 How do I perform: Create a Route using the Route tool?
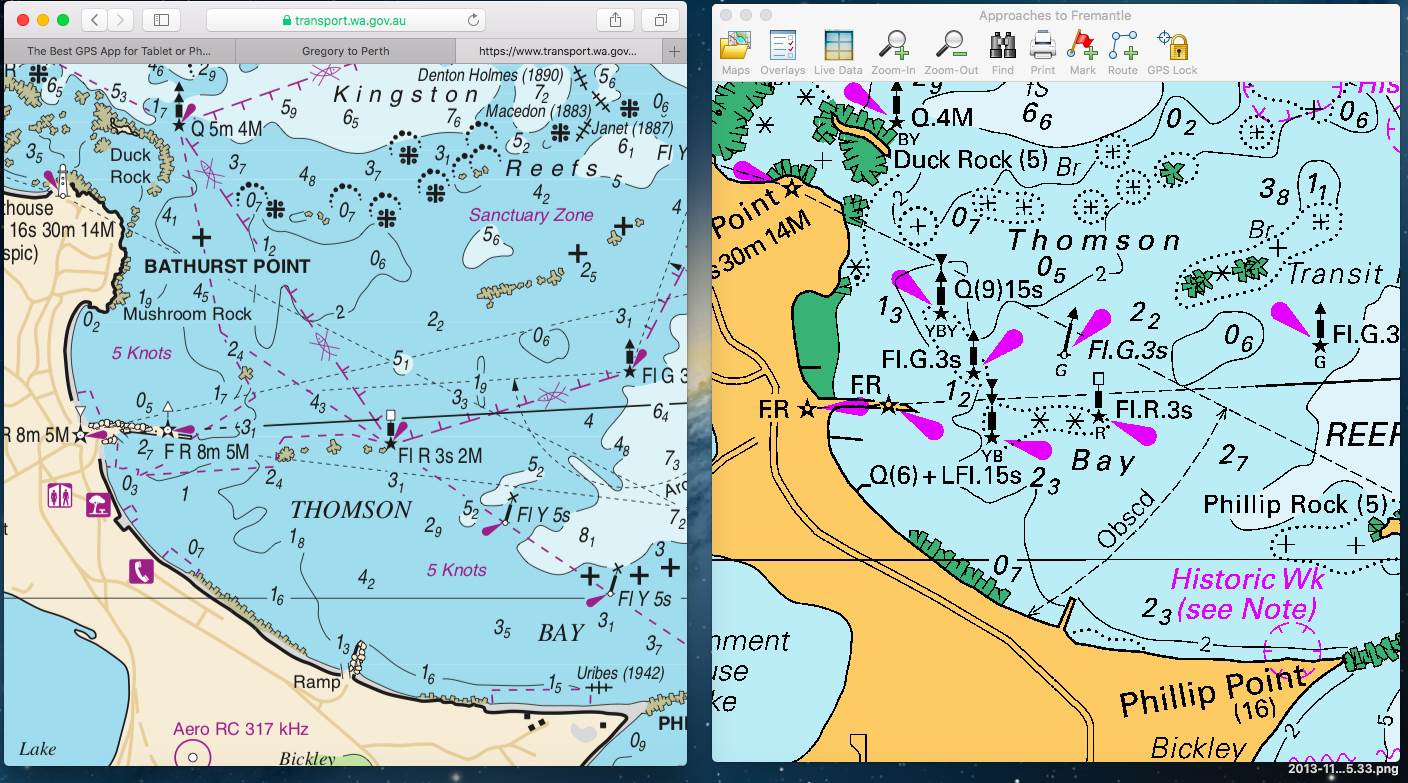pos(1122,47)
